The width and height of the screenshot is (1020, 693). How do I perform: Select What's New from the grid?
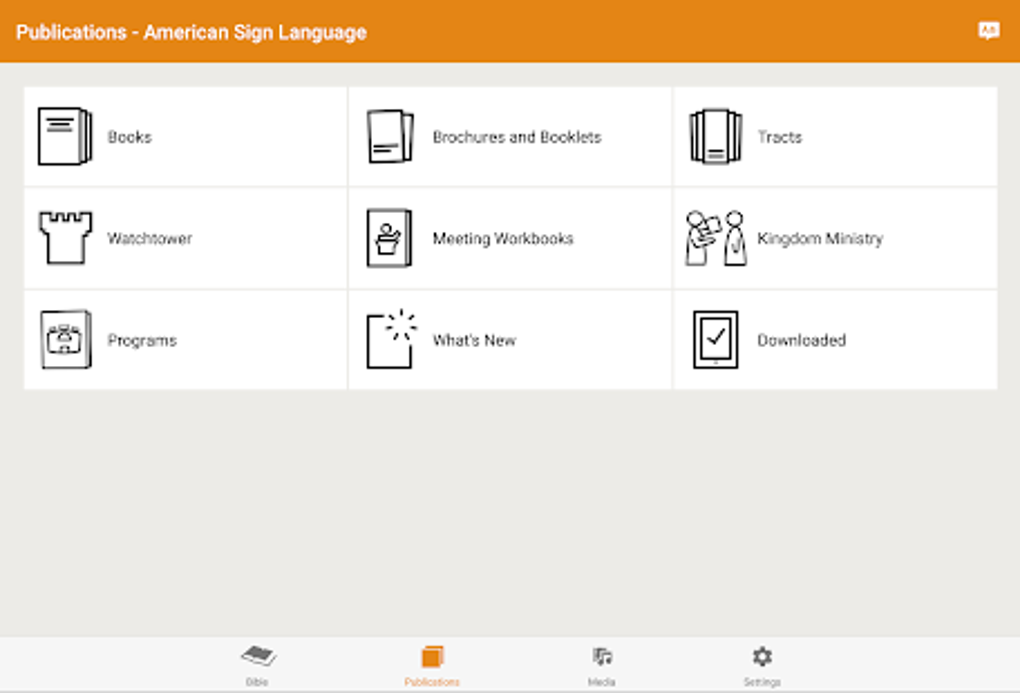click(x=472, y=339)
